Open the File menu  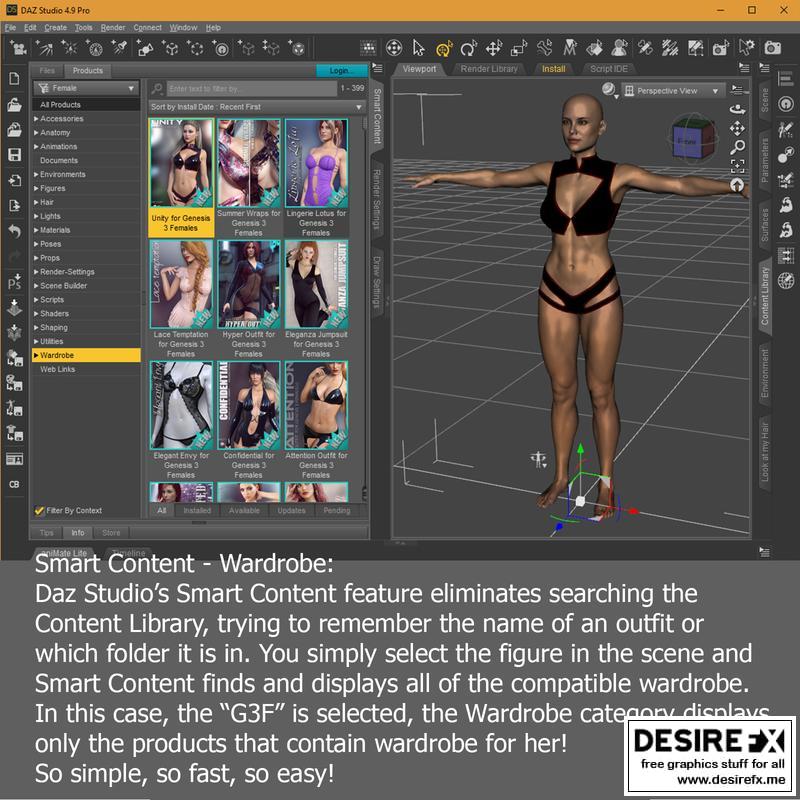pyautogui.click(x=10, y=28)
